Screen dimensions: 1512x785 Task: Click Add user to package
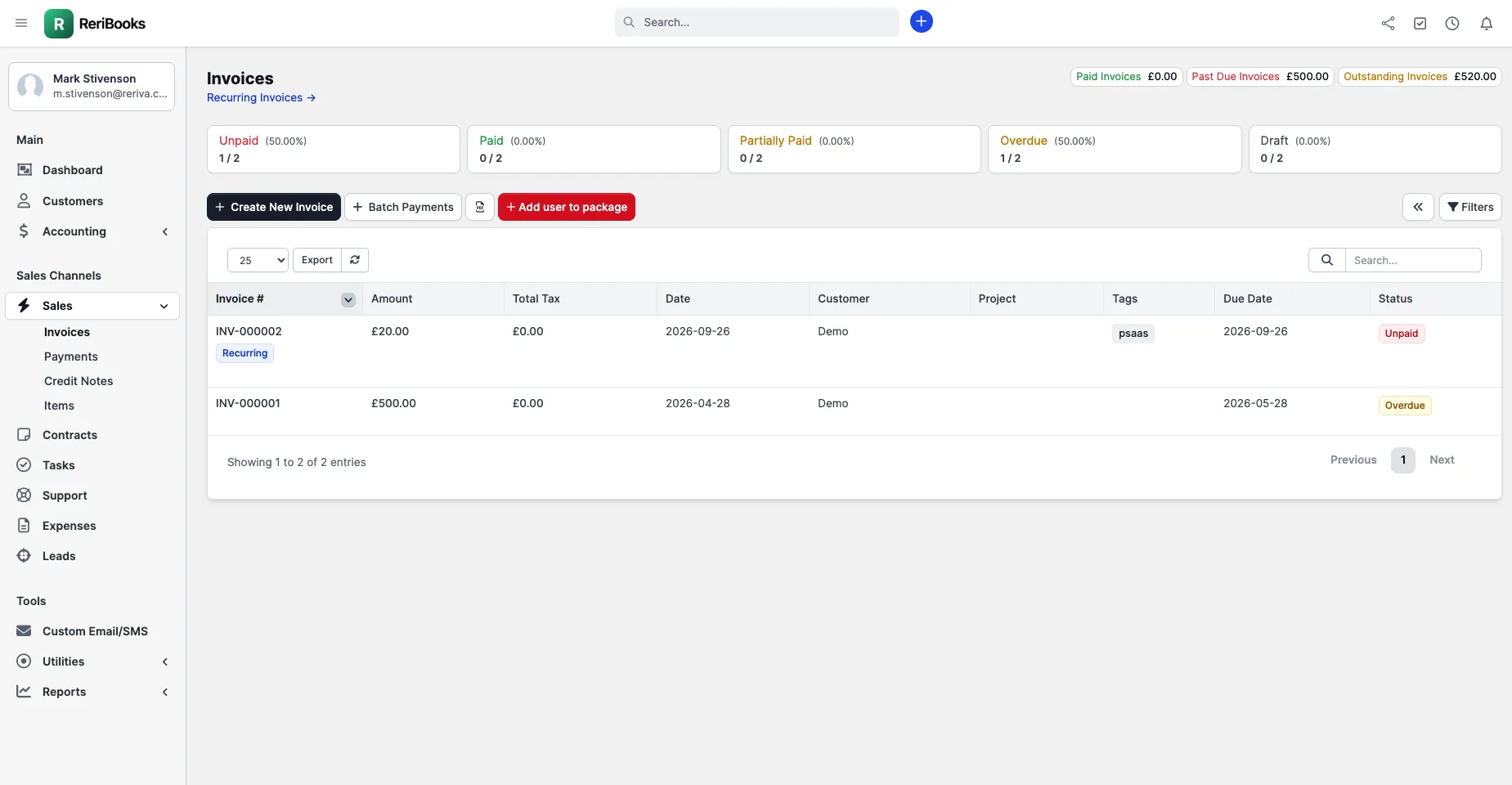point(567,207)
